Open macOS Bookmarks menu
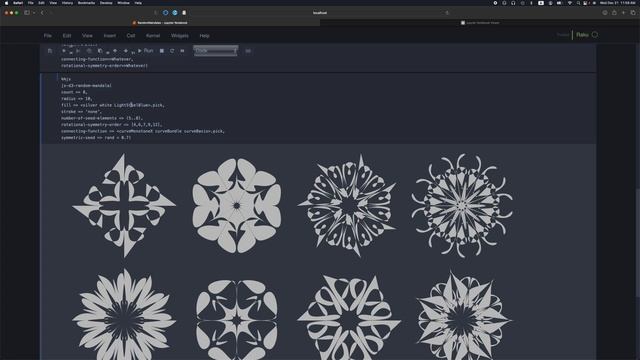The image size is (640, 360). click(x=86, y=3)
